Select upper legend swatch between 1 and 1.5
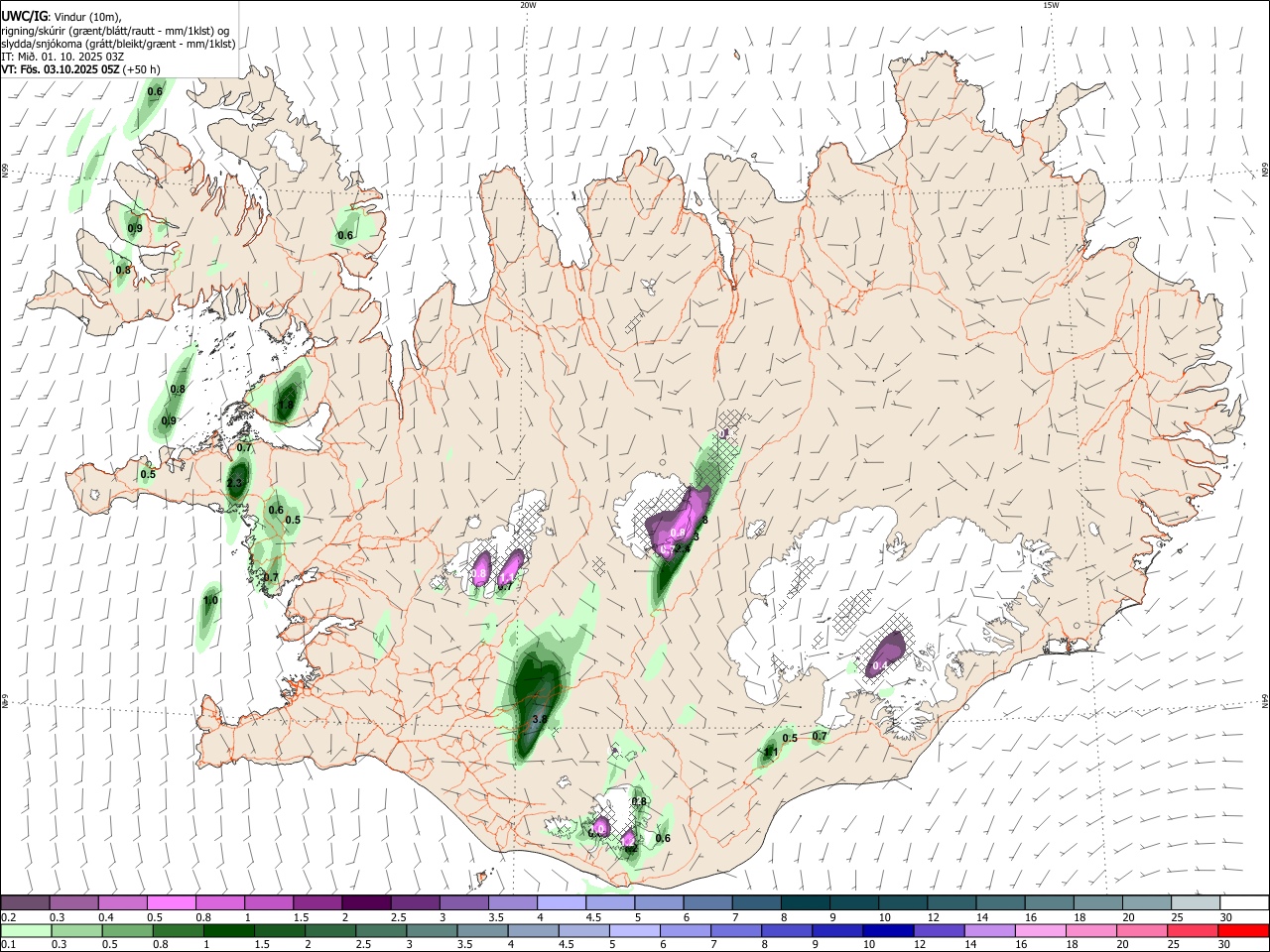 268,902
